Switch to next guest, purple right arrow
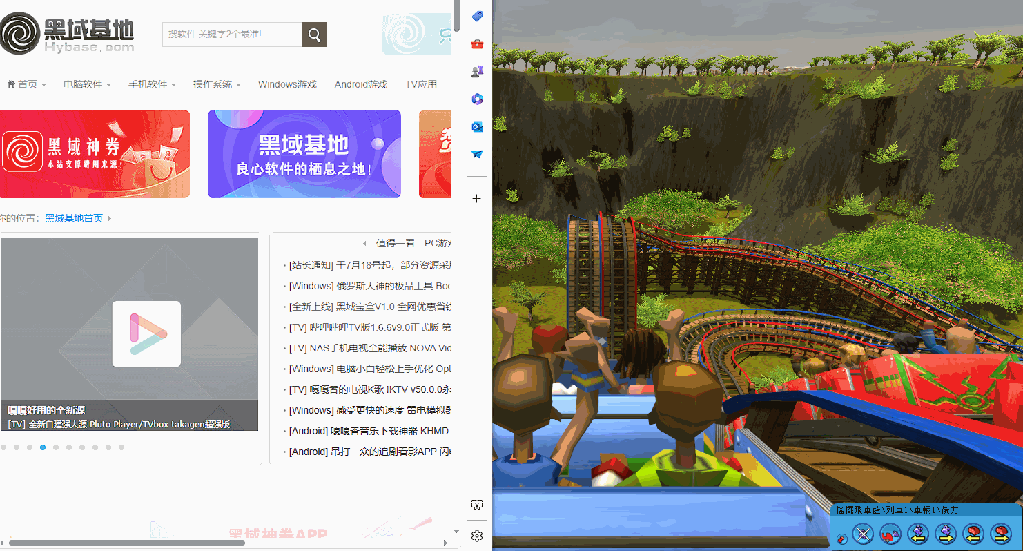Screen dimensions: 1023x551 click(945, 534)
